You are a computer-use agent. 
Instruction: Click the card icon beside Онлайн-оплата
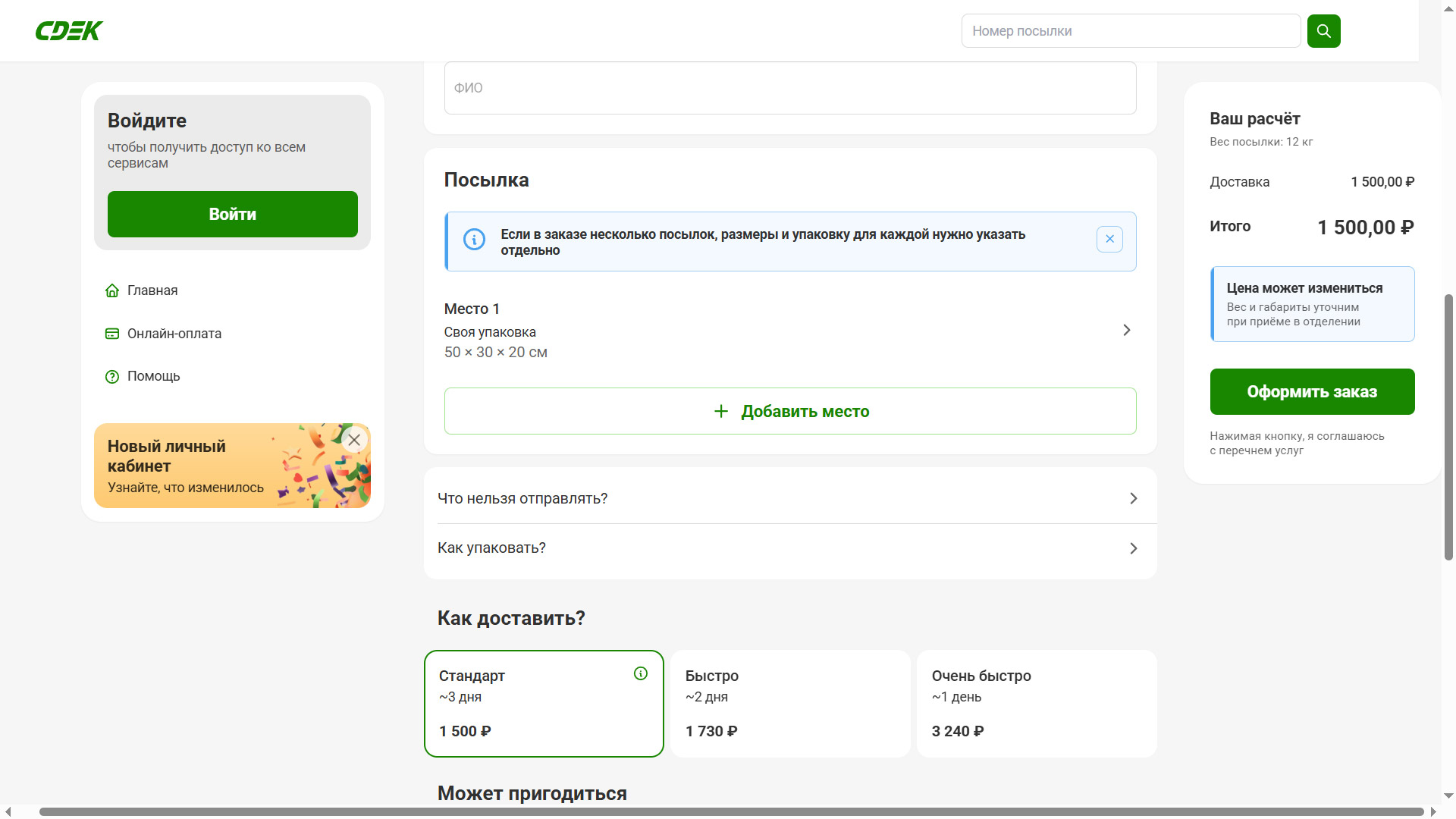point(112,334)
